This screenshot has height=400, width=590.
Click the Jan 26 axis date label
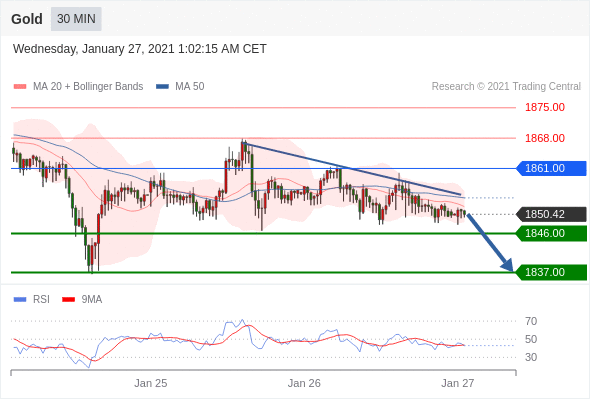pyautogui.click(x=304, y=383)
